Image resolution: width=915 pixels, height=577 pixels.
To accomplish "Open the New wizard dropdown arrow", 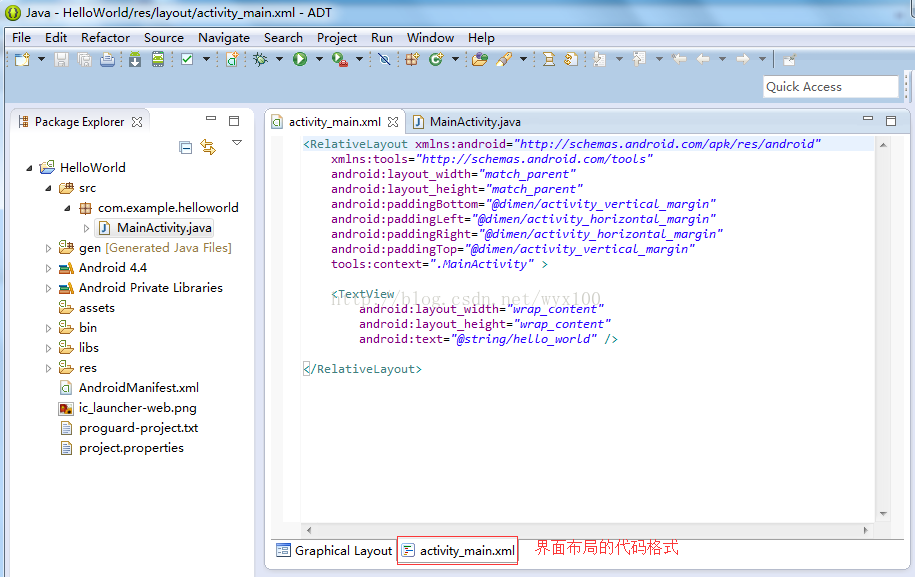I will [x=41, y=59].
